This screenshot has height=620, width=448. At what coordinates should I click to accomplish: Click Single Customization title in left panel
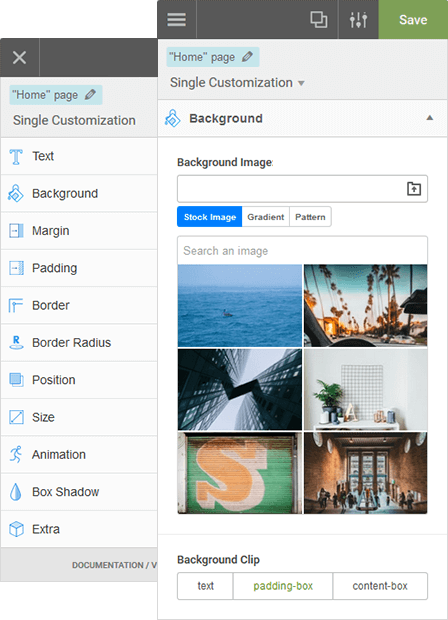click(74, 120)
